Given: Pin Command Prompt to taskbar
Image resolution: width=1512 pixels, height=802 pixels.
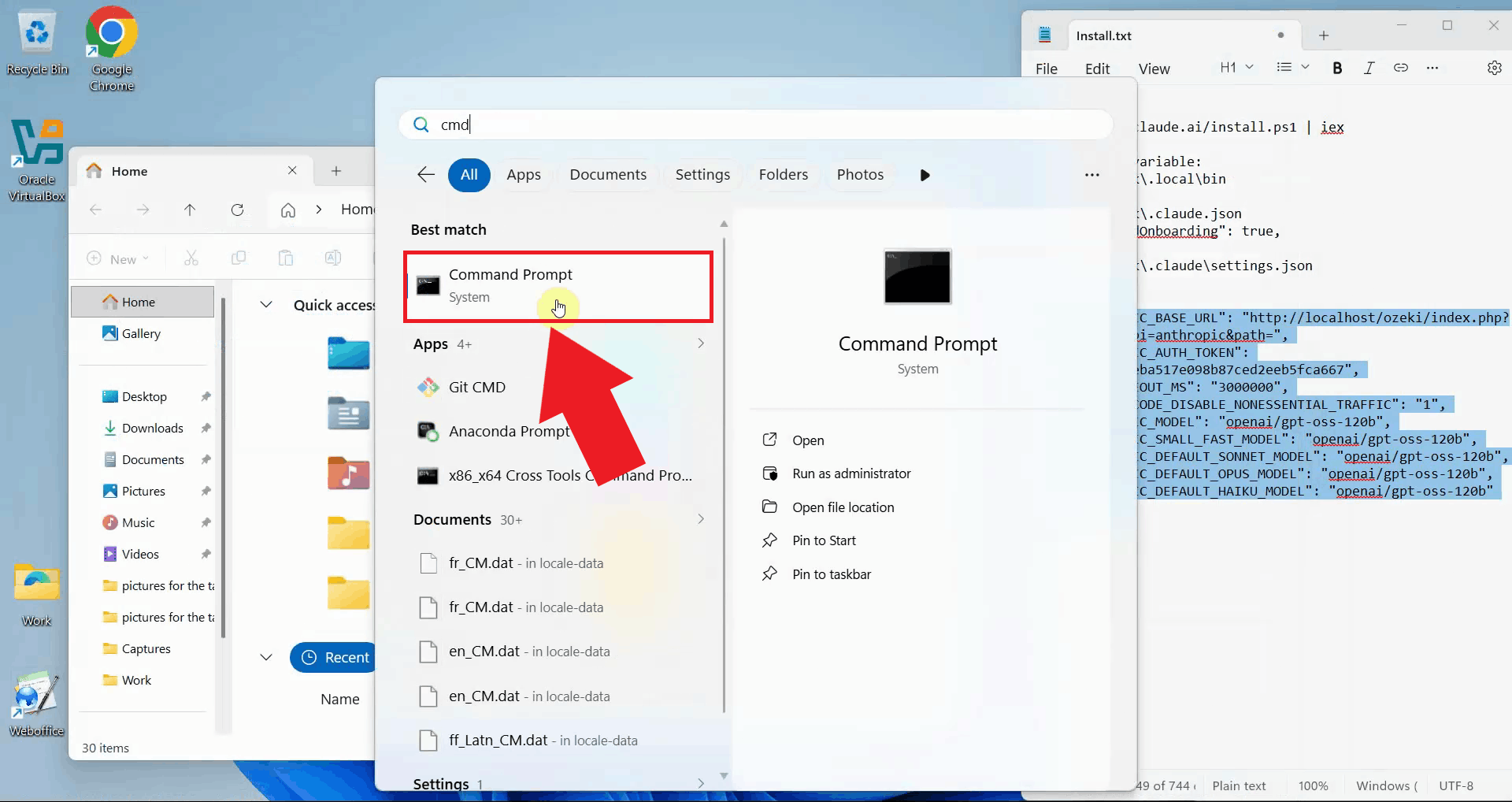Looking at the screenshot, I should [831, 574].
